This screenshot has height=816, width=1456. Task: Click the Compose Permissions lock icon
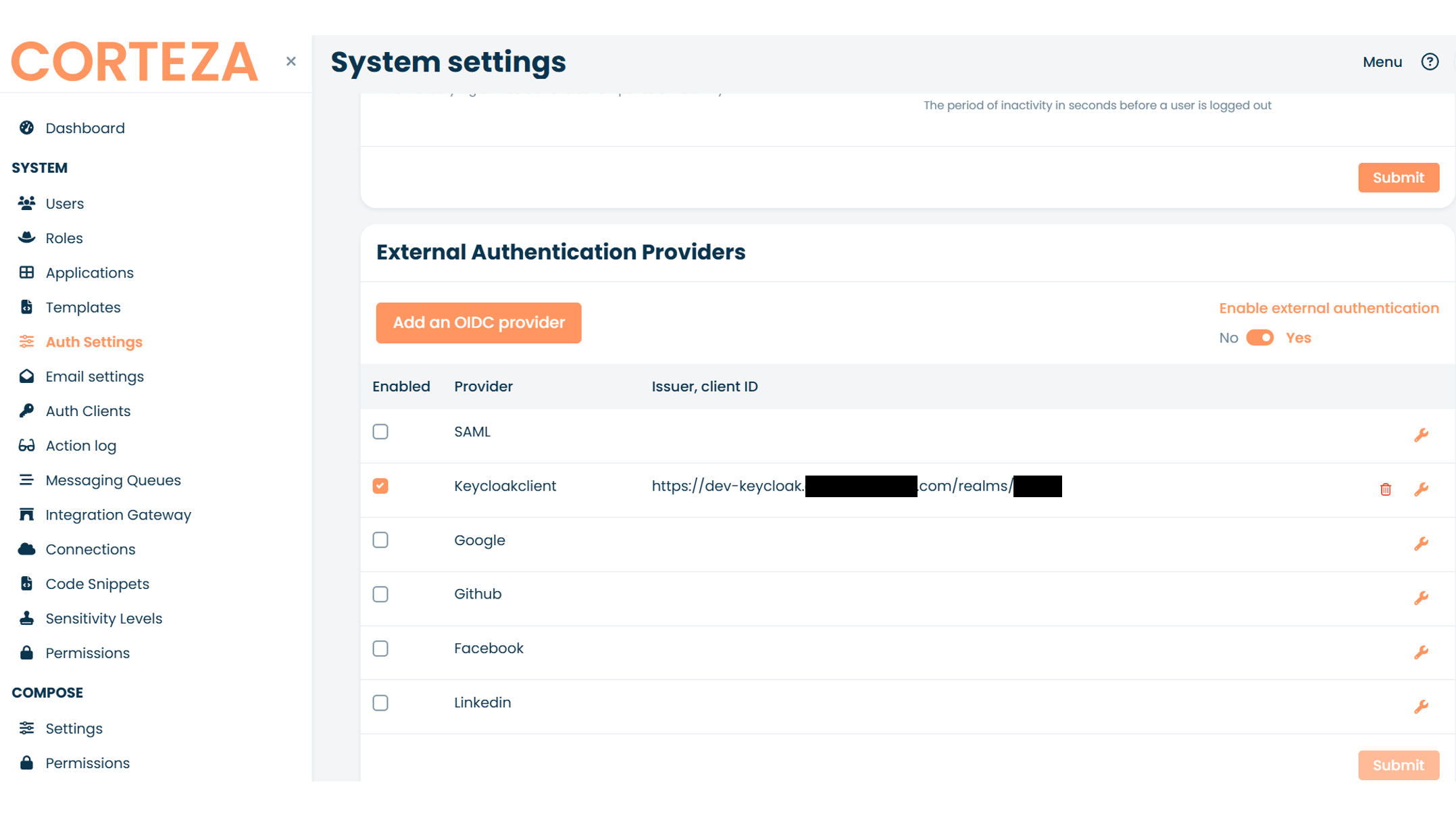point(26,762)
